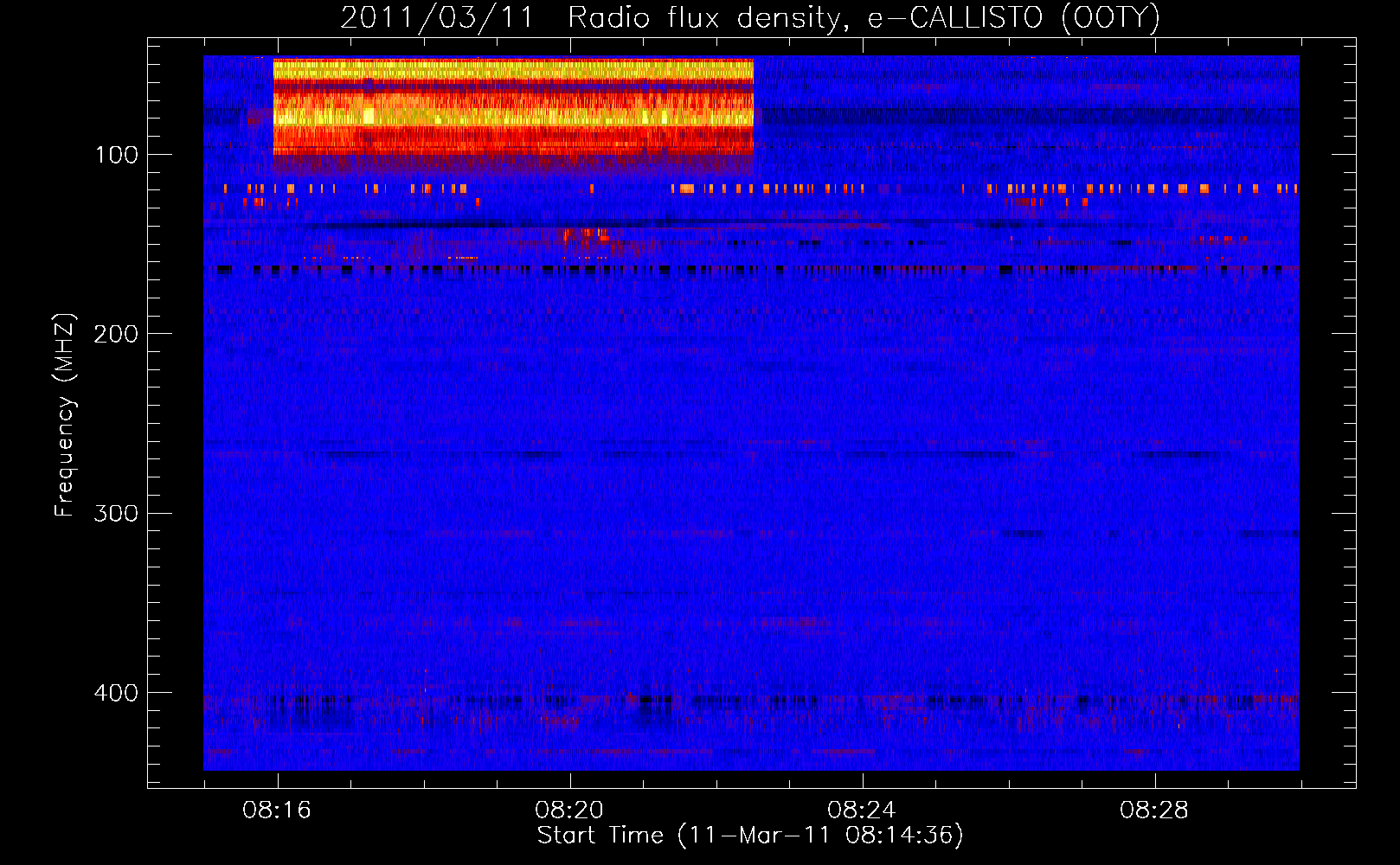Click the 08:28 time tick label
Image resolution: width=1400 pixels, height=865 pixels.
1154,811
